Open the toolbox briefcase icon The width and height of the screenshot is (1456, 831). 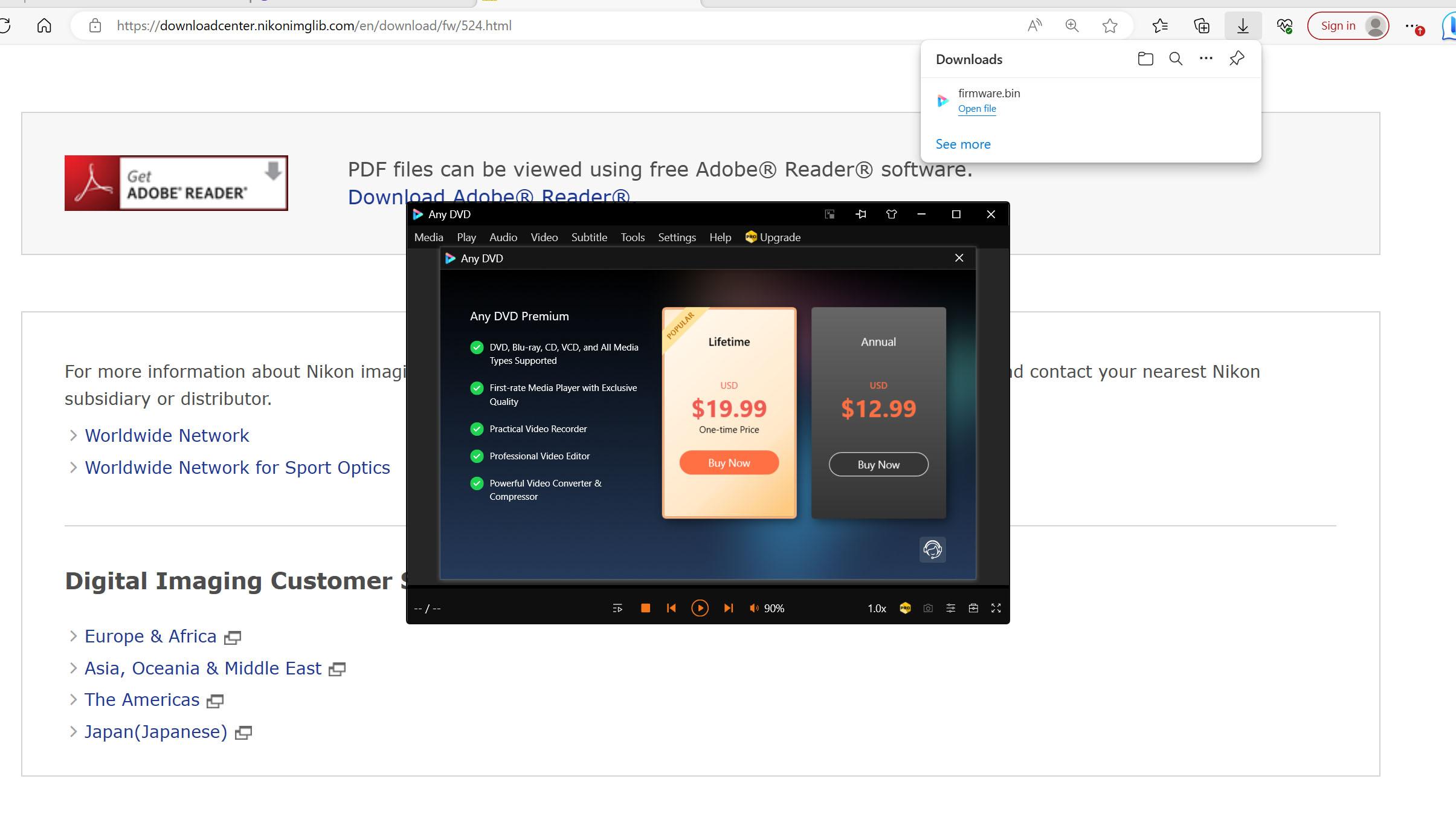(x=973, y=608)
